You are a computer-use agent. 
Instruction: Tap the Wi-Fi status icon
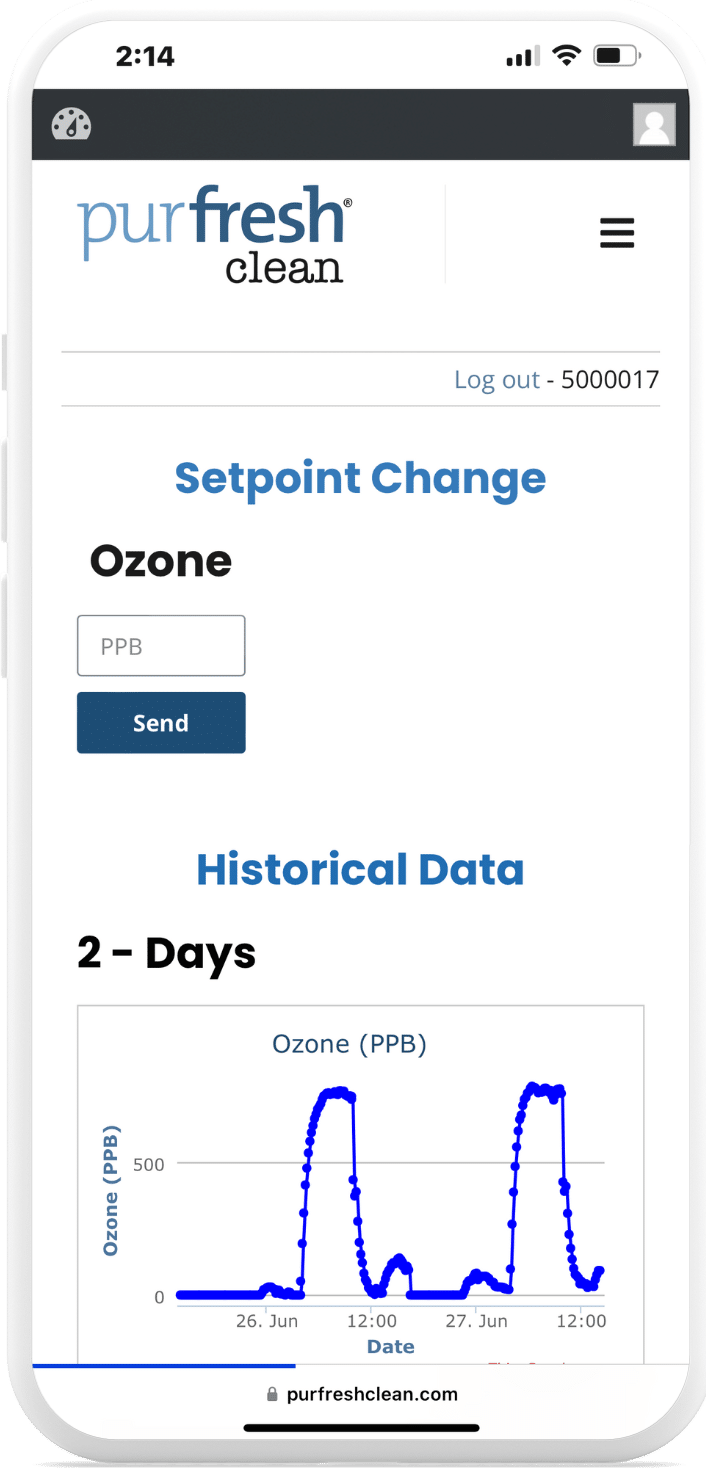click(568, 56)
